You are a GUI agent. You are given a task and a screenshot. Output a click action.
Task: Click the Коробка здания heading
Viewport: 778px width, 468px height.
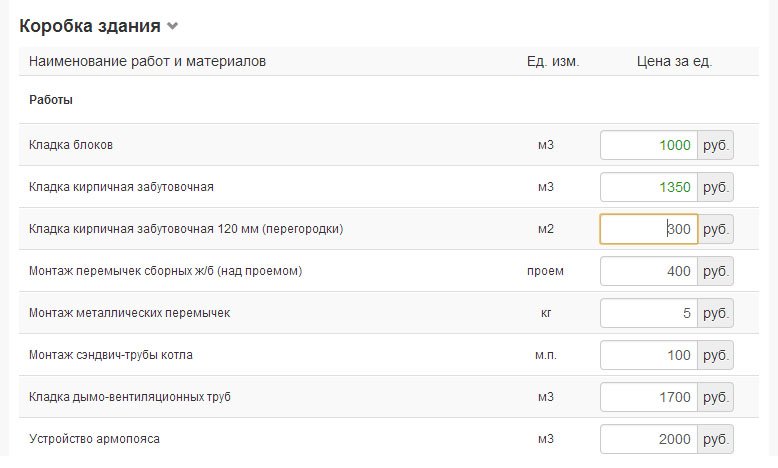pyautogui.click(x=90, y=26)
